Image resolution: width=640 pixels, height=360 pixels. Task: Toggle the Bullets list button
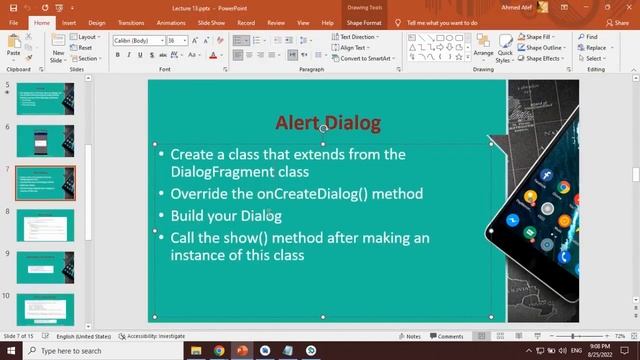pyautogui.click(x=237, y=40)
